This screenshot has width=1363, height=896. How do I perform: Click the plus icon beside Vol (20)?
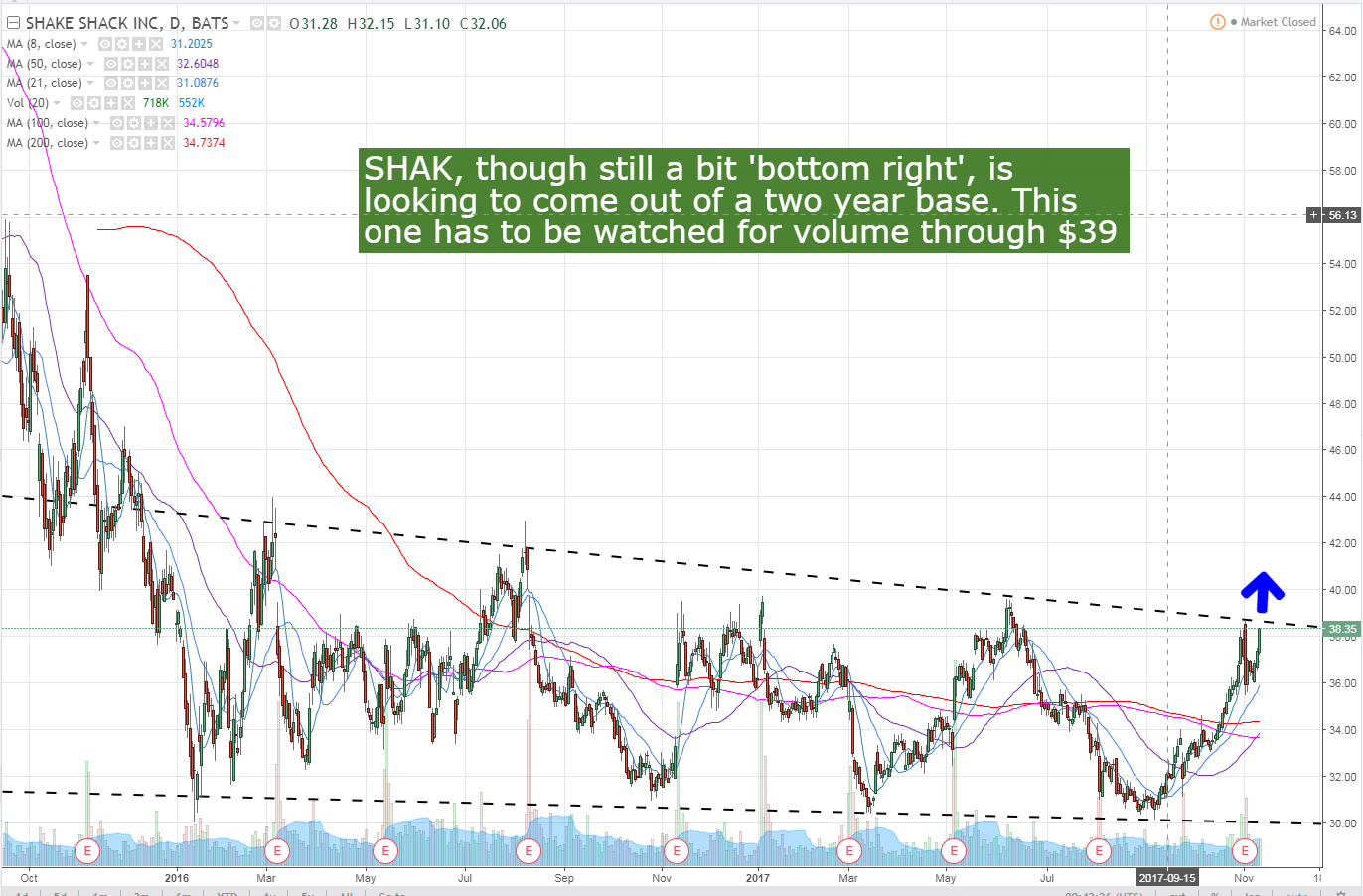coord(110,103)
